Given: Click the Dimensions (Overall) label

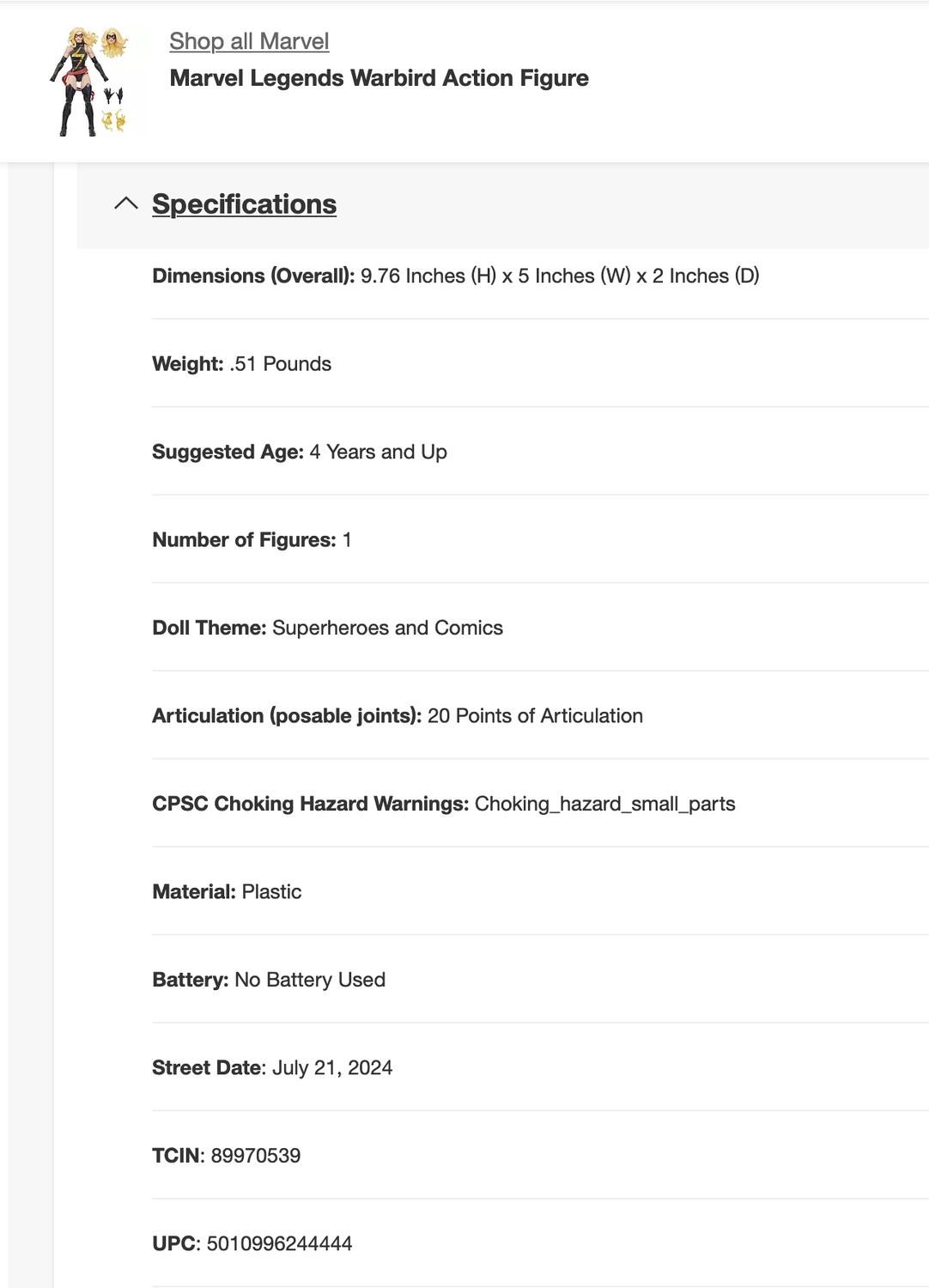Looking at the screenshot, I should pyautogui.click(x=253, y=276).
